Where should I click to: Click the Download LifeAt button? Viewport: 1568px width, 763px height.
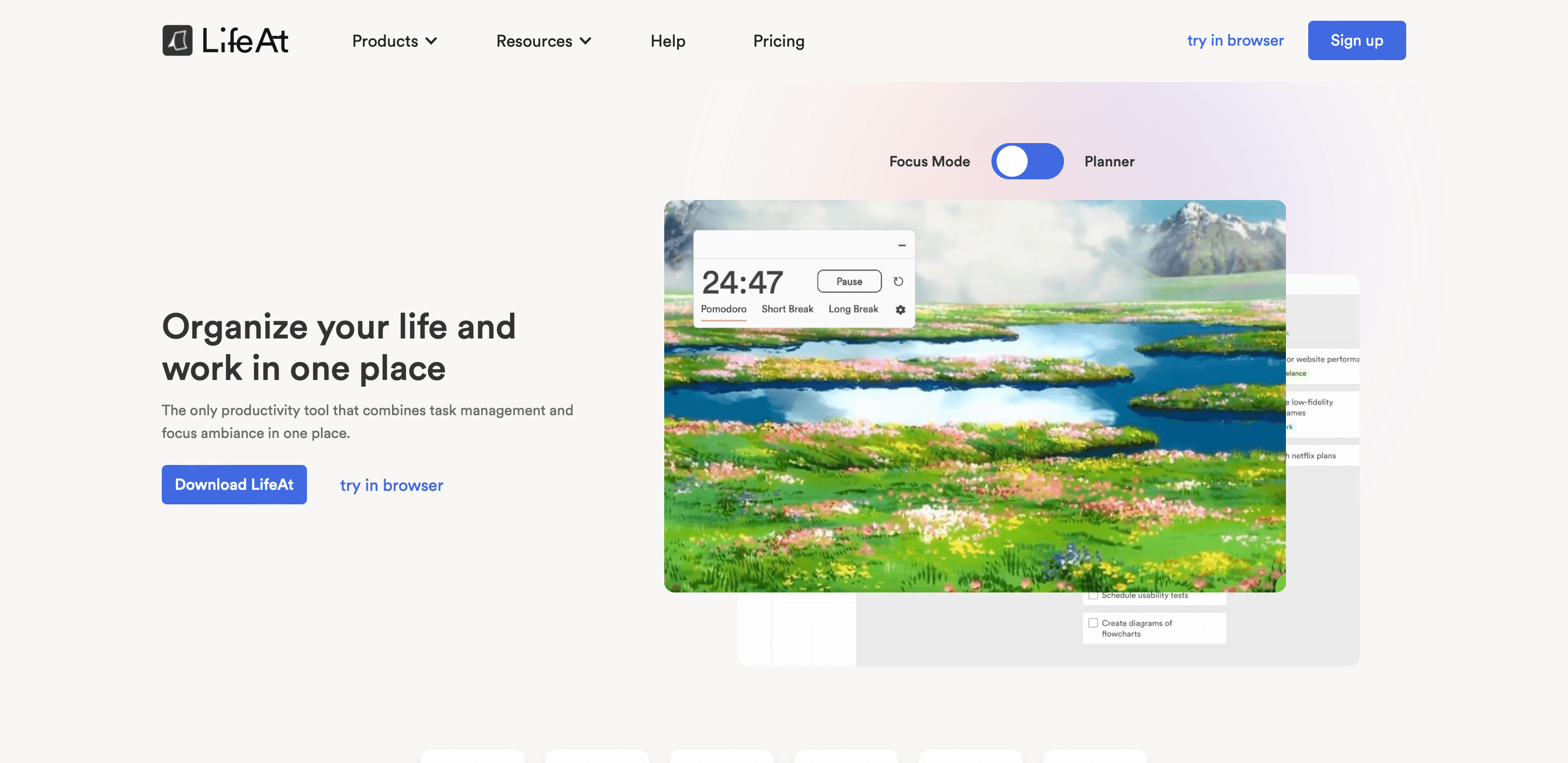(x=234, y=484)
